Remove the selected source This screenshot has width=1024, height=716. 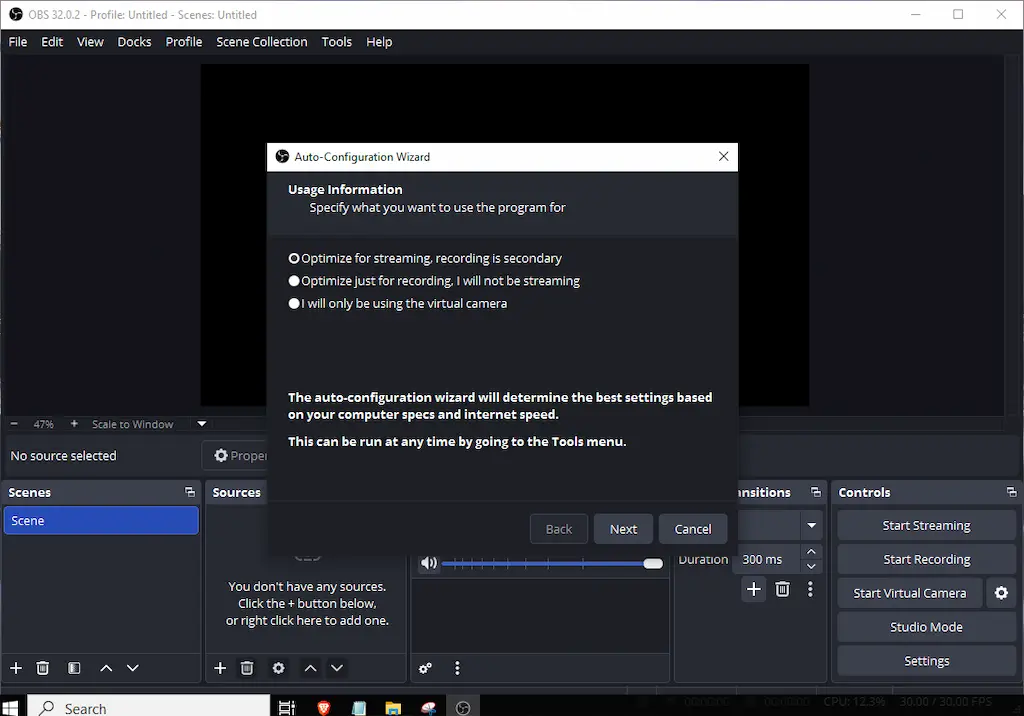(x=247, y=668)
